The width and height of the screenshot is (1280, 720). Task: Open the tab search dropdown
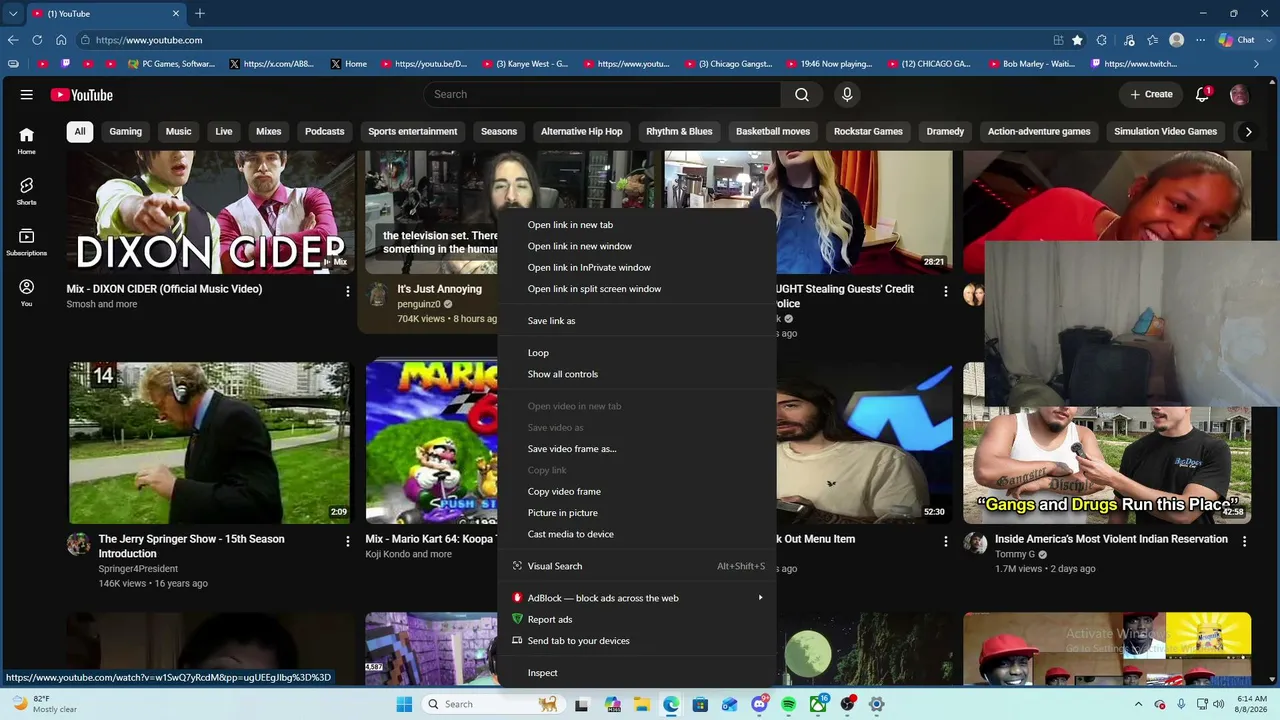(x=13, y=14)
